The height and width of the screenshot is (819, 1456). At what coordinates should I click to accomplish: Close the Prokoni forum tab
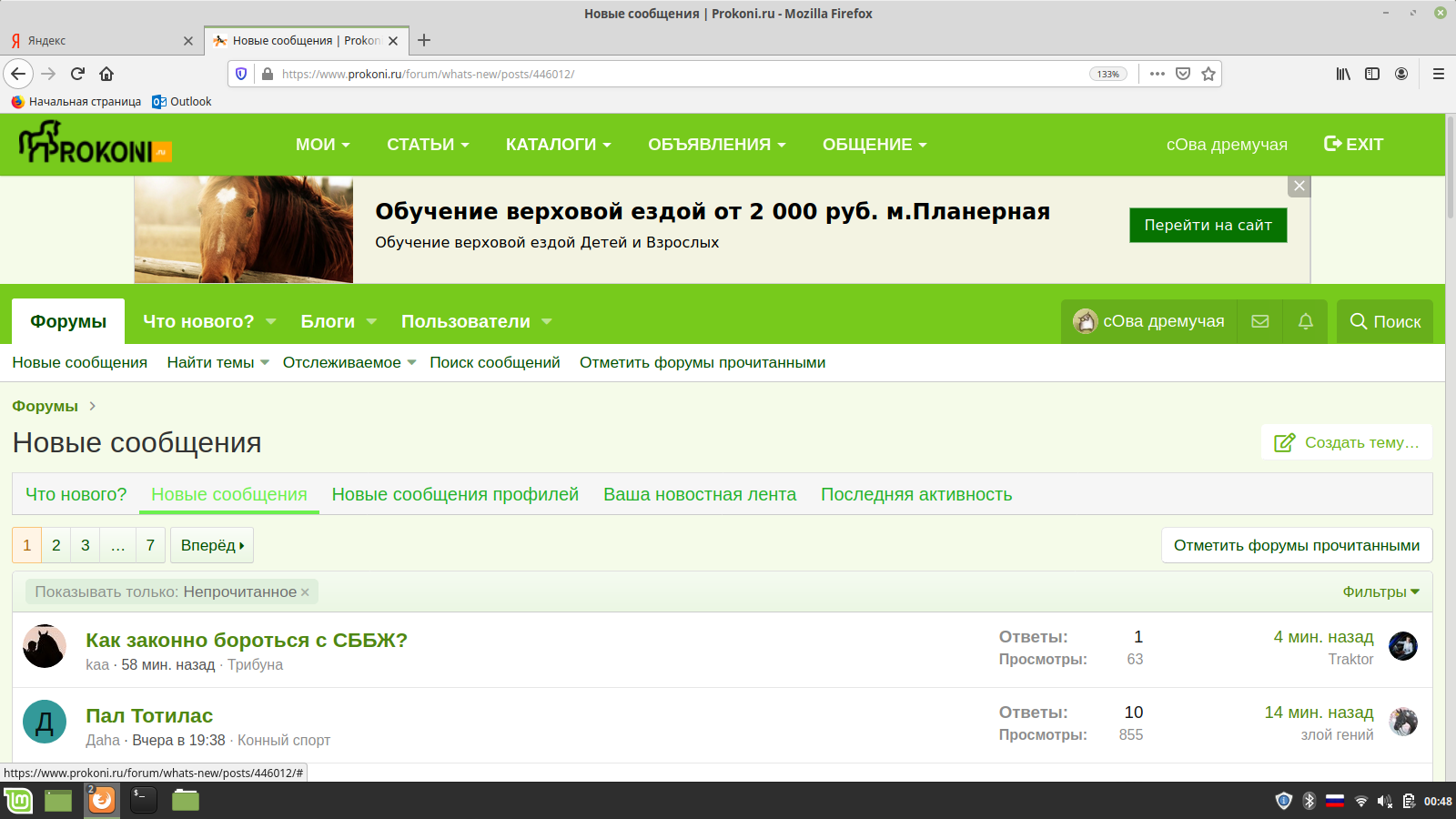click(x=393, y=41)
